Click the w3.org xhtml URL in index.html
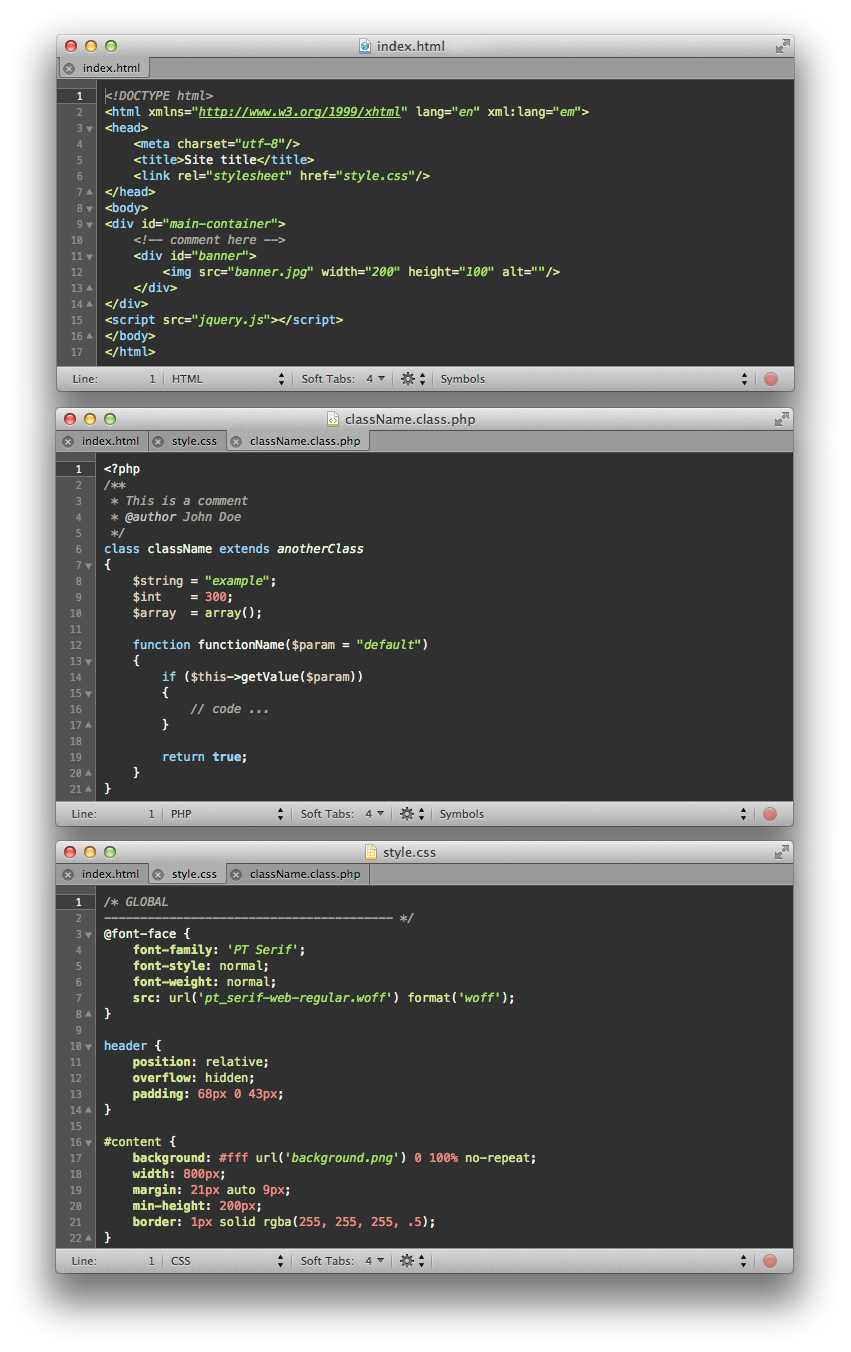Image resolution: width=851 pixels, height=1352 pixels. (x=301, y=112)
